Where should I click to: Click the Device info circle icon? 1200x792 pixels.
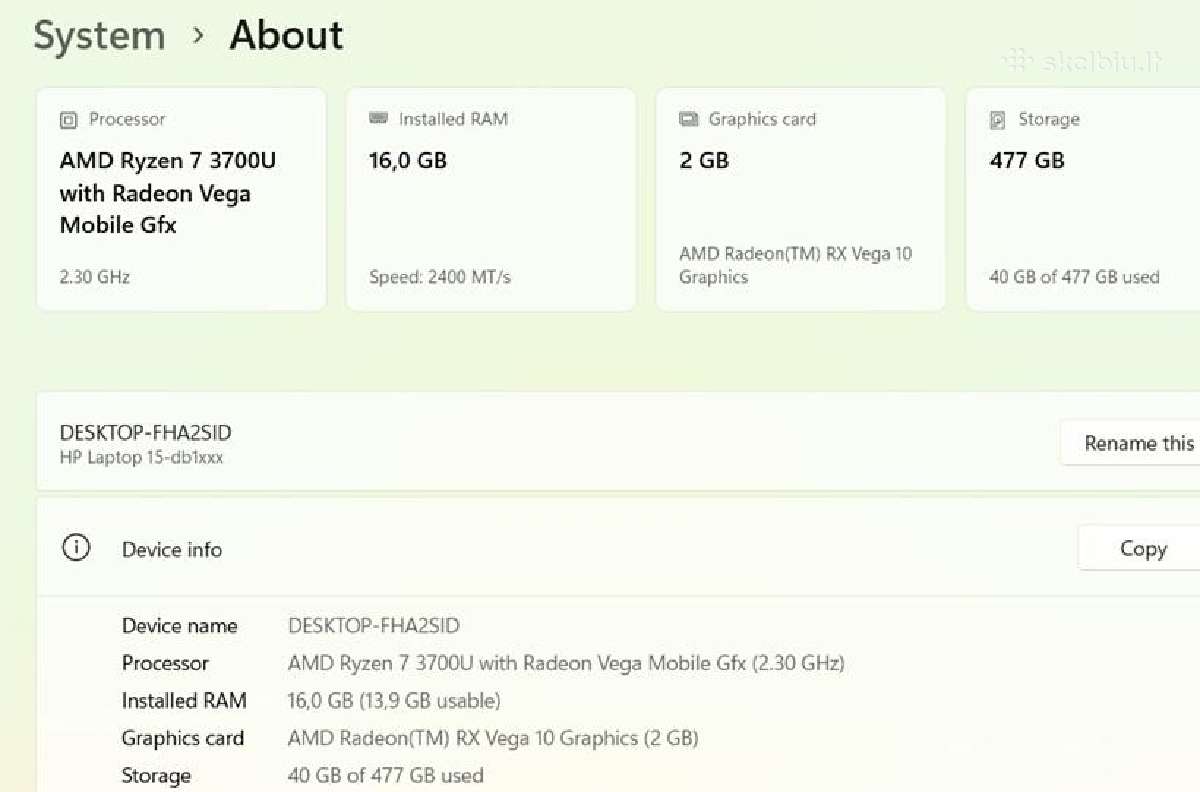coord(76,548)
